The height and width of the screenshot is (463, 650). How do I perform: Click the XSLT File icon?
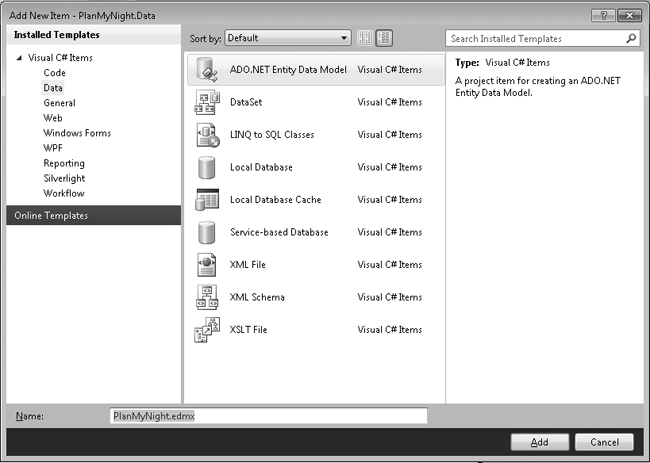[x=207, y=330]
